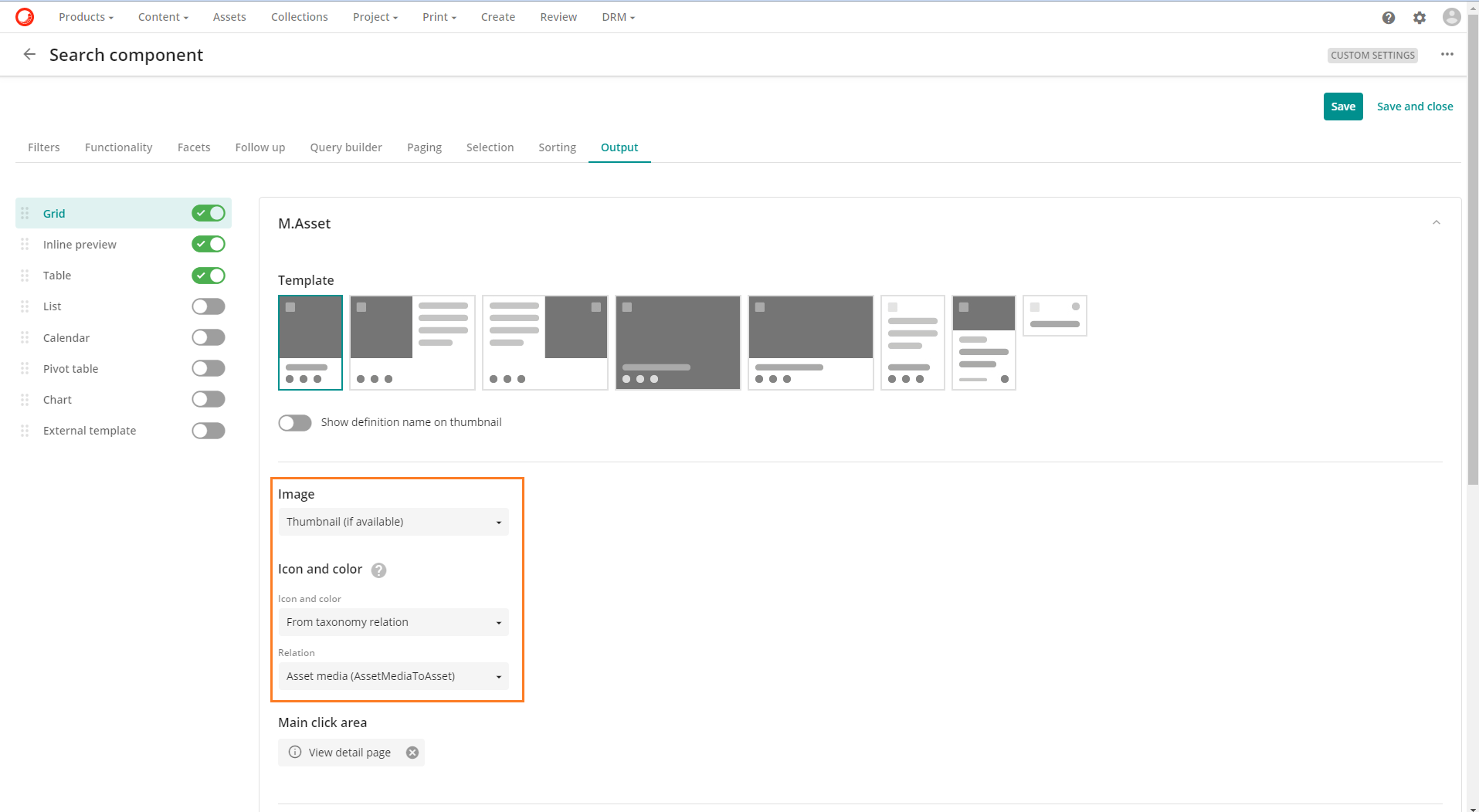Screen dimensions: 1479x812
Task: Remove the View detail page action
Action: [x=412, y=752]
